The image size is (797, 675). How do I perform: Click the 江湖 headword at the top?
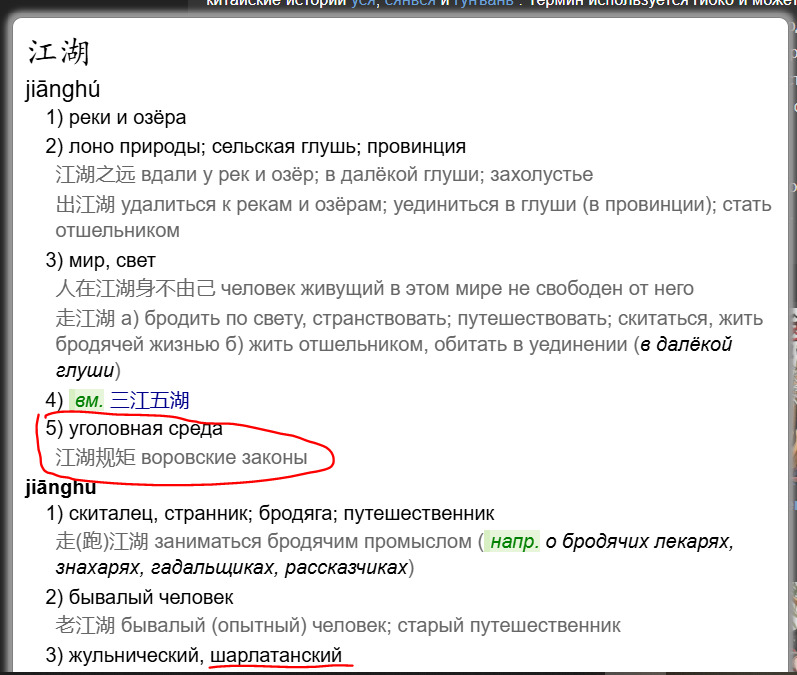coord(58,52)
